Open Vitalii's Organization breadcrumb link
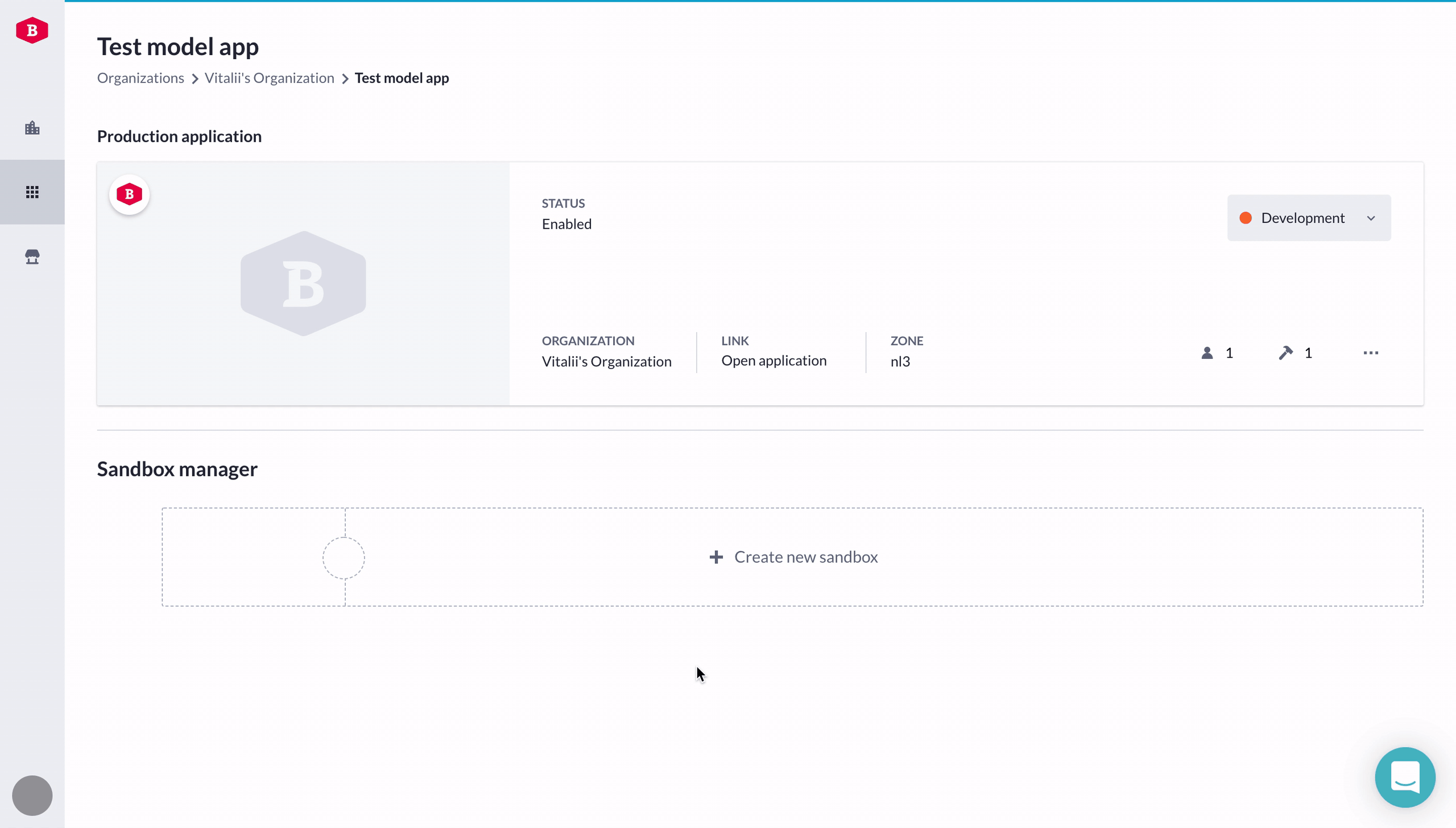 tap(269, 78)
